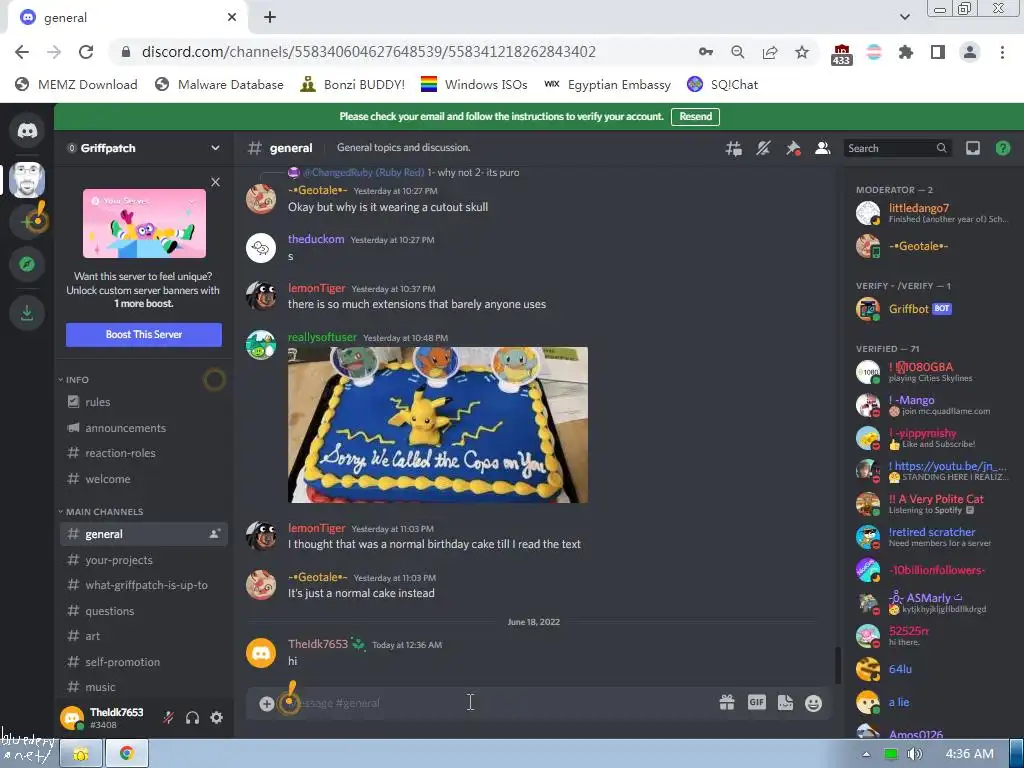Click Add a Server plus icon
Image resolution: width=1024 pixels, height=768 pixels.
[x=27, y=221]
